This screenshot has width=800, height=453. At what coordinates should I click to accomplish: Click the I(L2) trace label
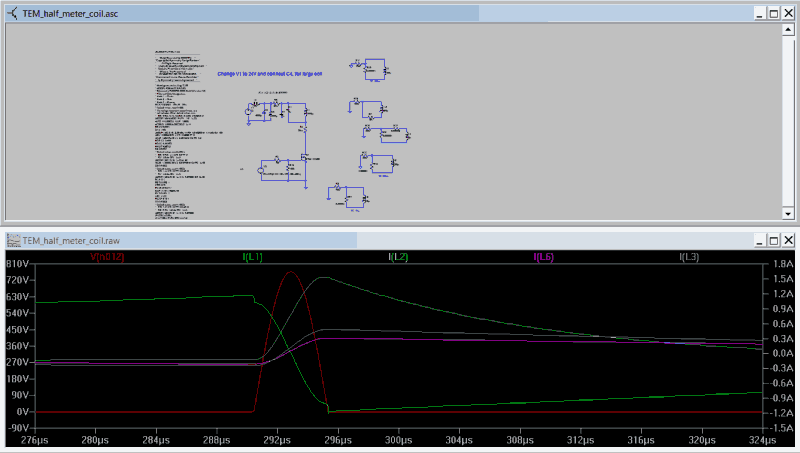coord(397,257)
